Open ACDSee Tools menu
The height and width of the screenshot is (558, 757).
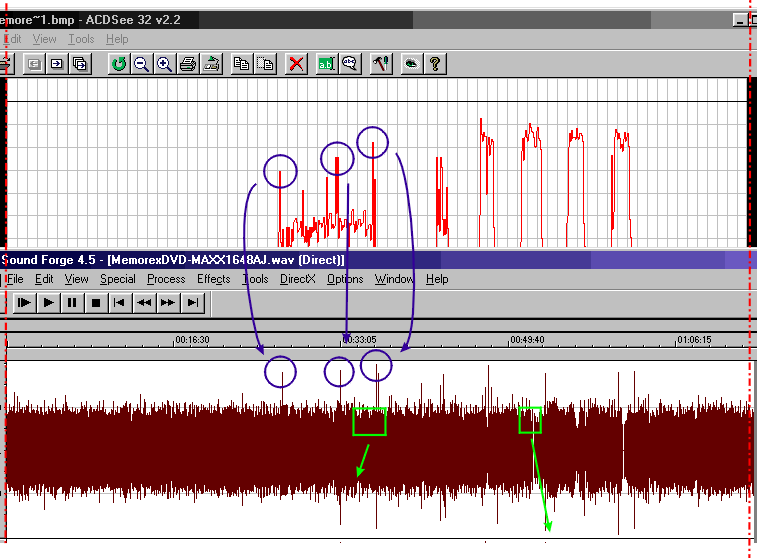[x=81, y=39]
